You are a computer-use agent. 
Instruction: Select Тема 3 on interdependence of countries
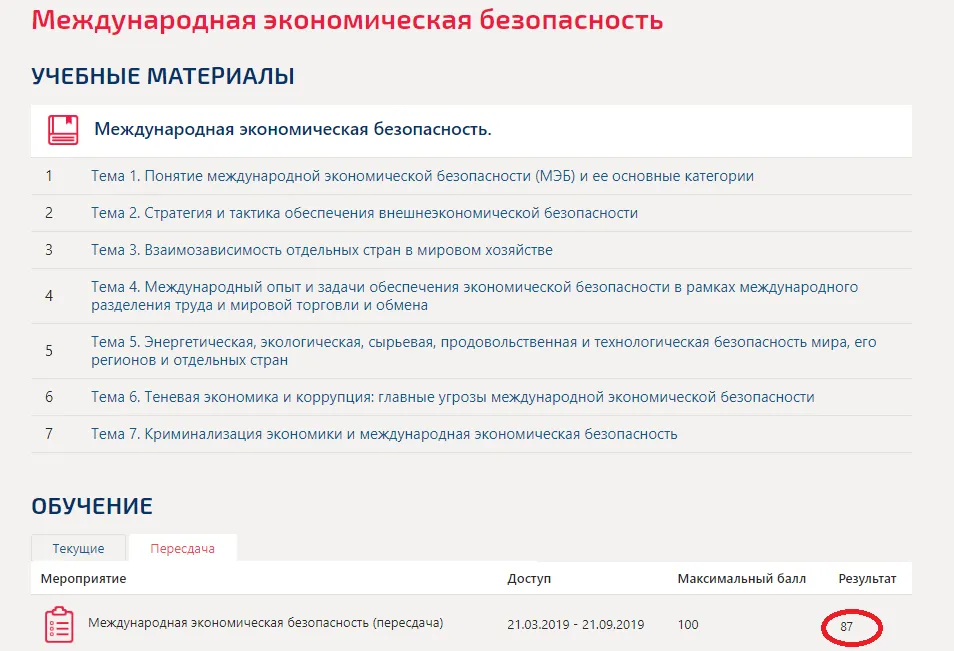tap(321, 250)
